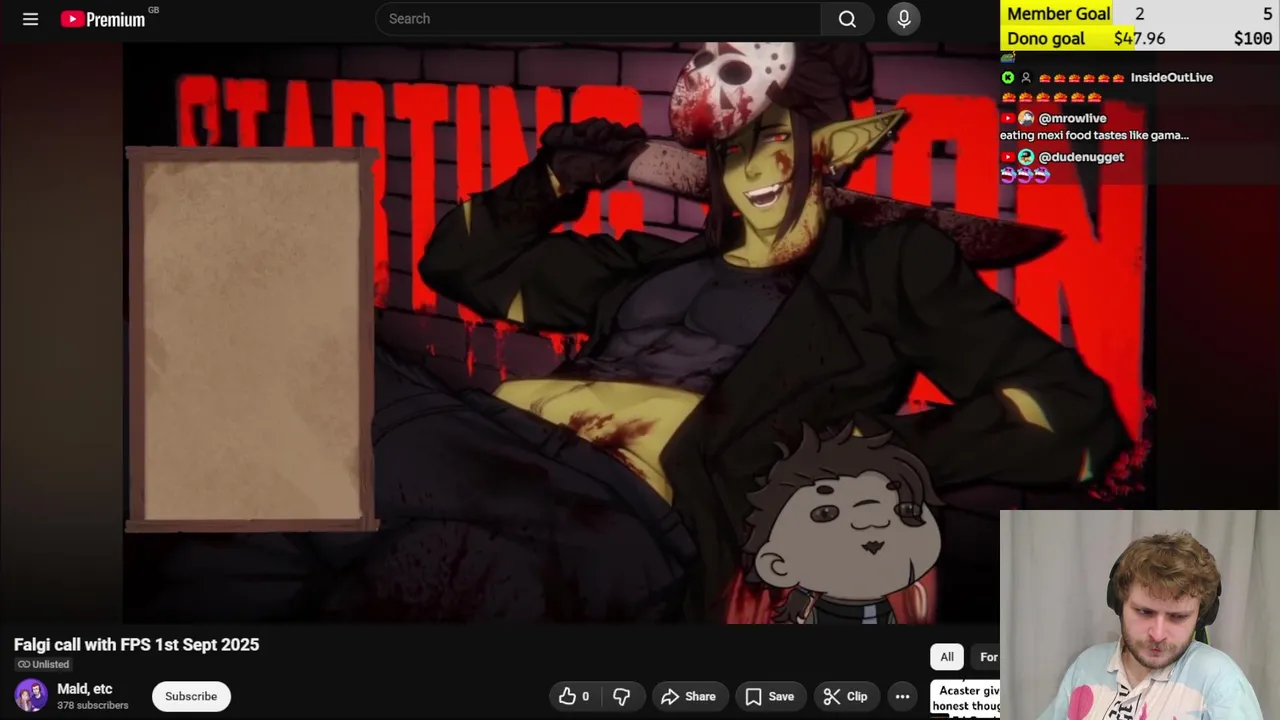Click the mexi food chat message
Viewport: 1280px width, 720px height.
pyautogui.click(x=1094, y=135)
